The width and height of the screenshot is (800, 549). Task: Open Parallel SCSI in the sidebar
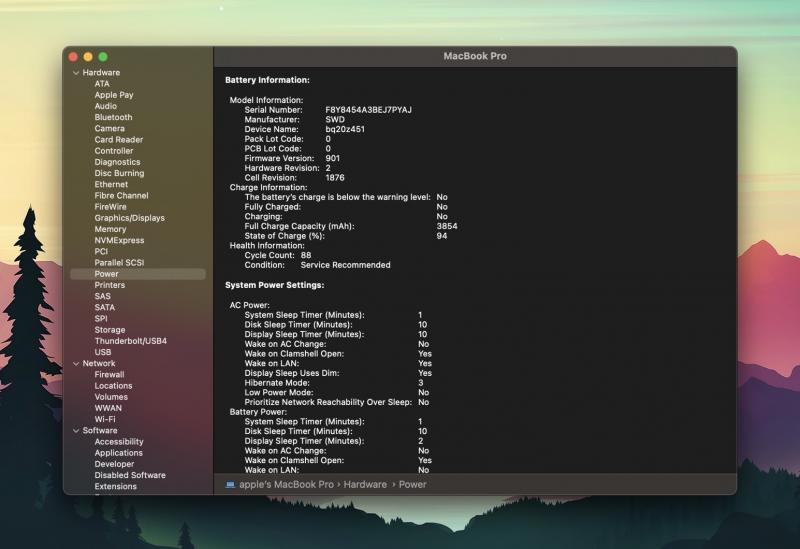coord(119,263)
